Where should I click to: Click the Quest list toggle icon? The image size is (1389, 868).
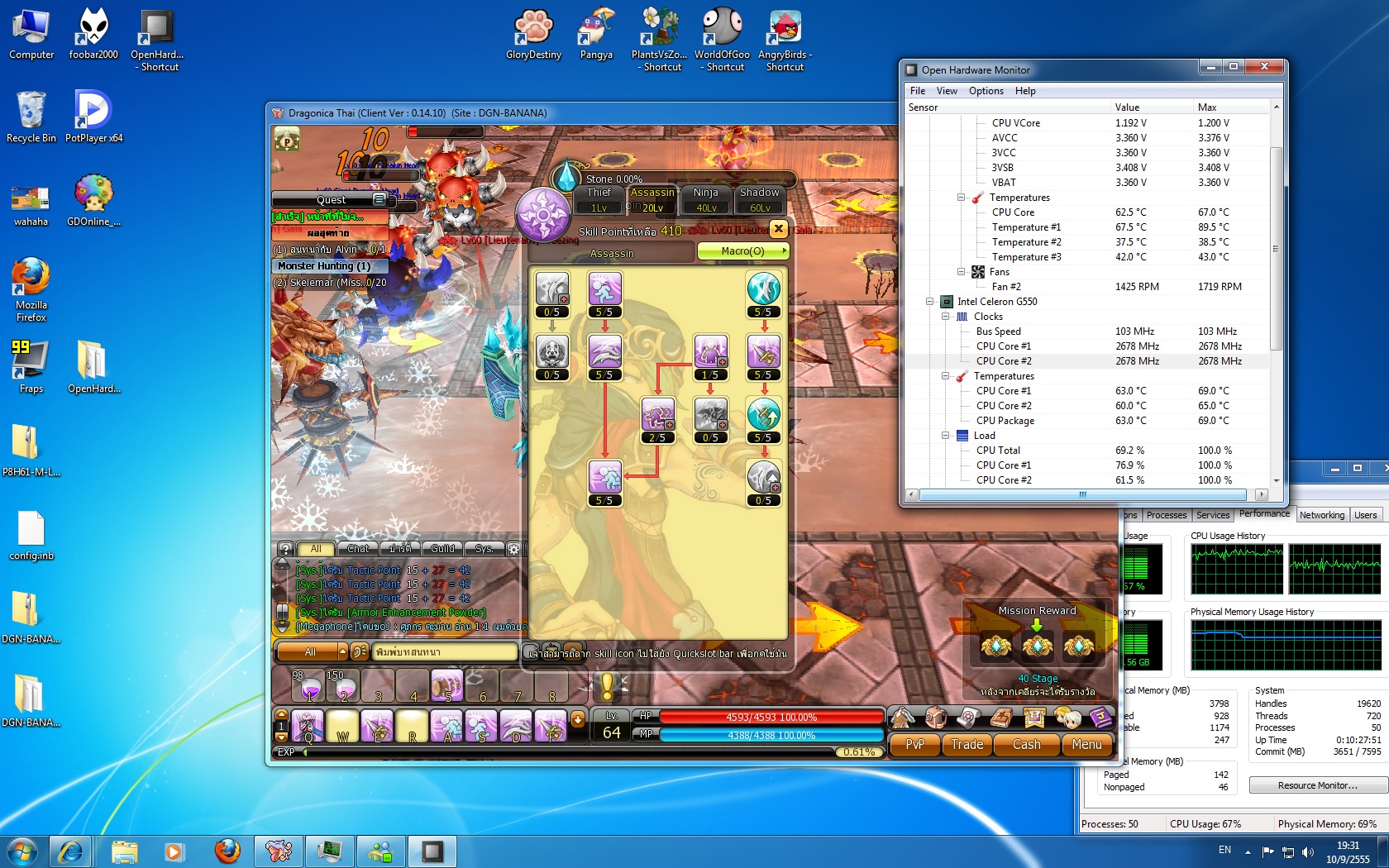pyautogui.click(x=379, y=199)
